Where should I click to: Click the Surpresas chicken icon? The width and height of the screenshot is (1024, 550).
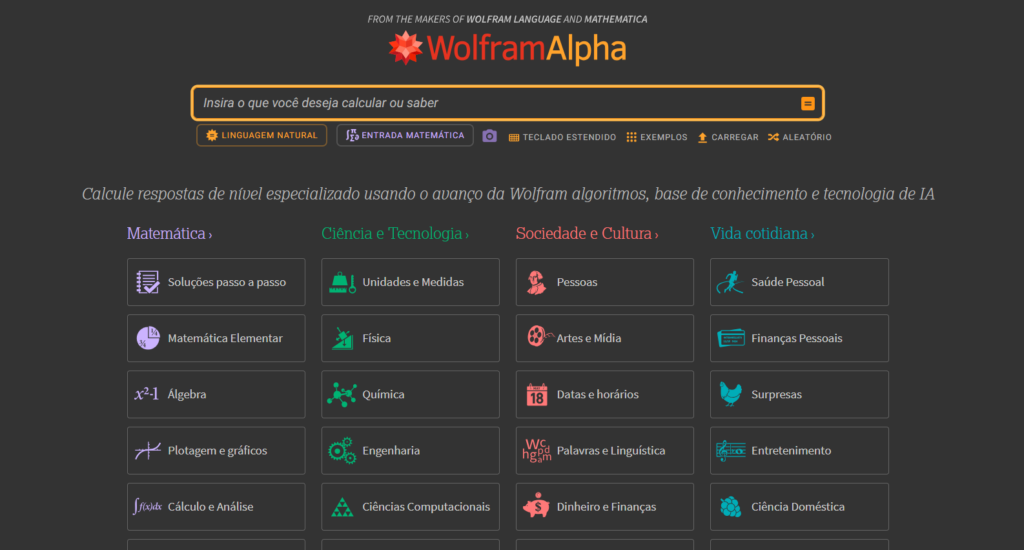tap(730, 394)
